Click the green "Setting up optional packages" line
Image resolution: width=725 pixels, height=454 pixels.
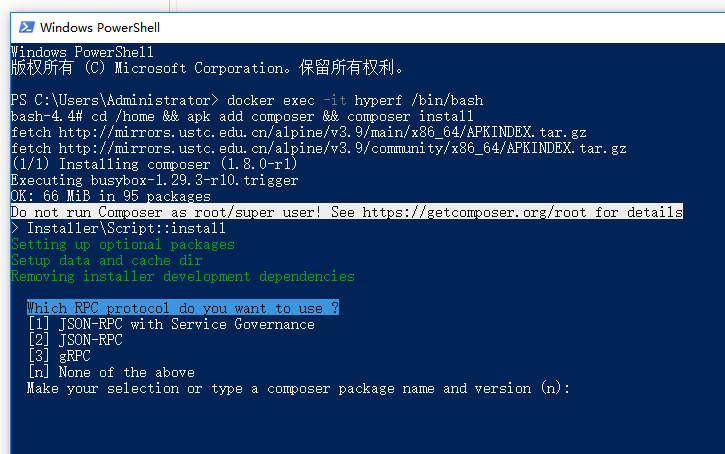point(123,244)
